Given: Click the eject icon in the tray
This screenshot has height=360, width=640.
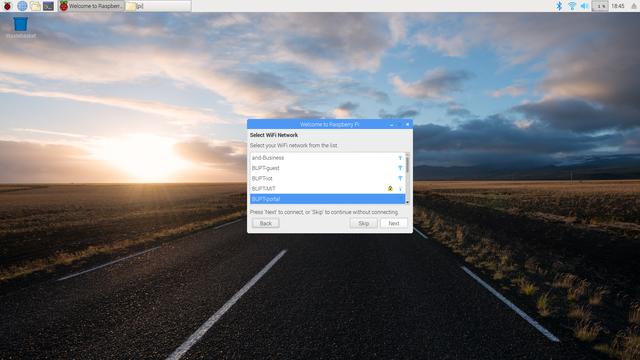Looking at the screenshot, I should click(x=634, y=6).
